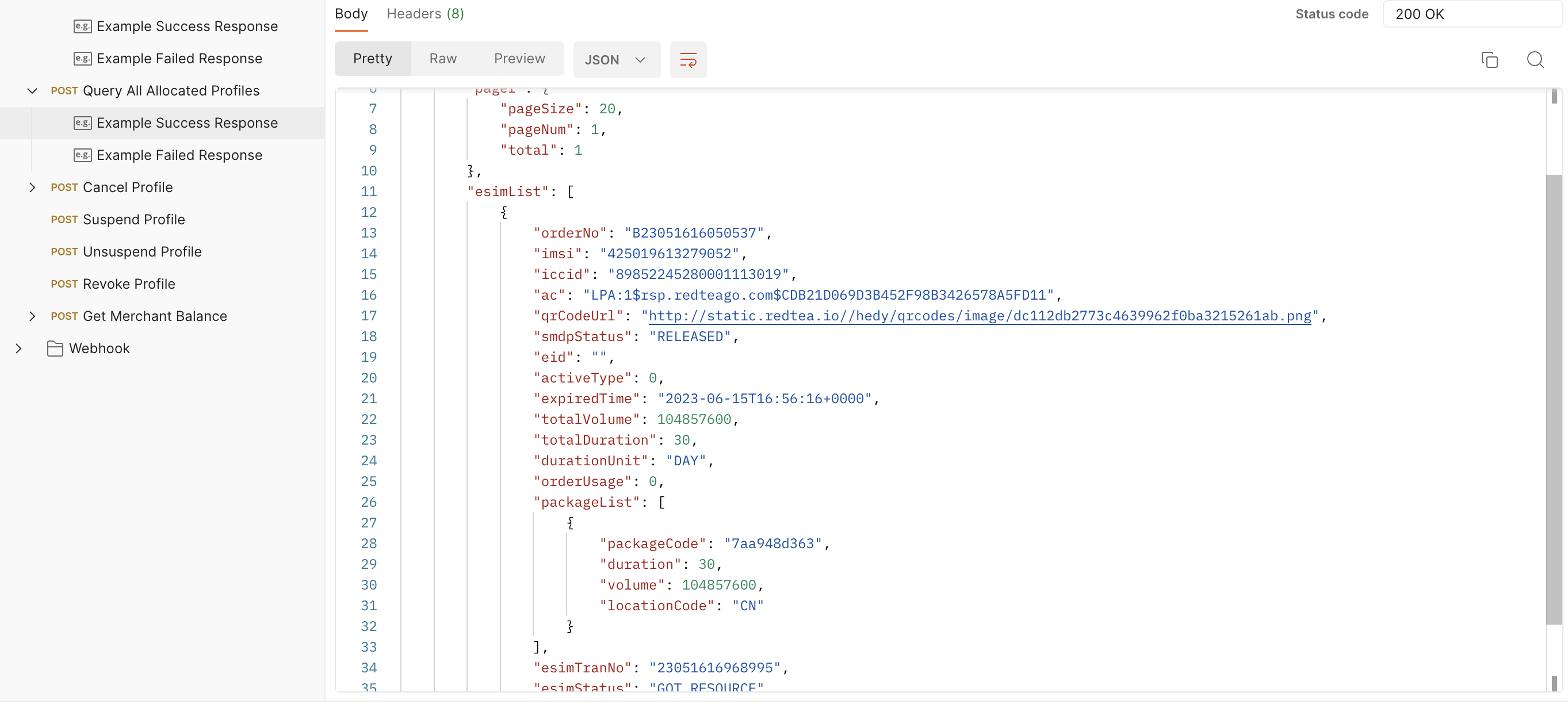Click the copy response body icon
This screenshot has width=1568, height=704.
coord(1490,59)
